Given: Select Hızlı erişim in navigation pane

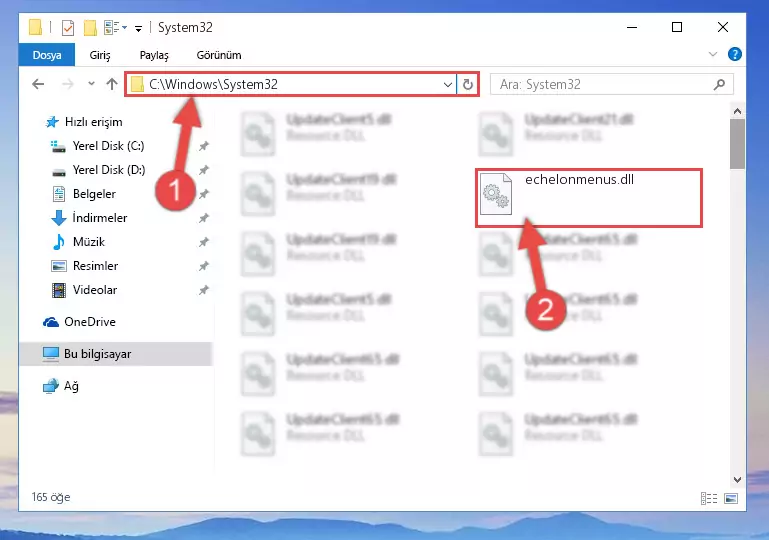Looking at the screenshot, I should tap(93, 122).
